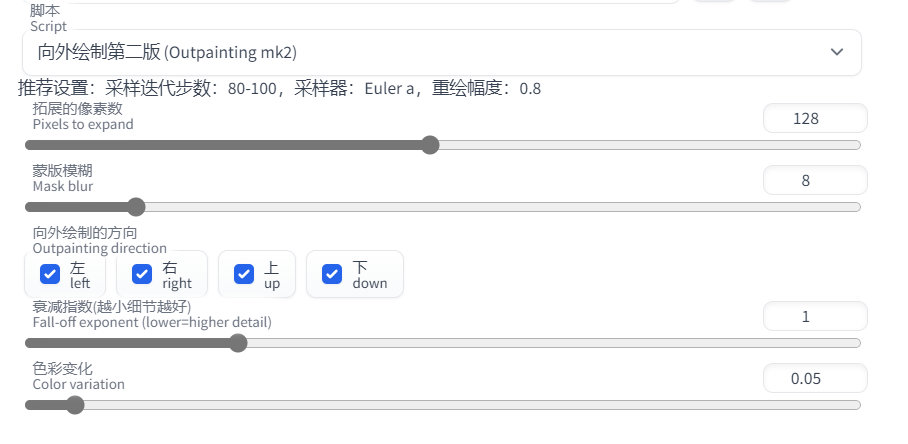Click the Color variation 0.05 input box
Image resolution: width=908 pixels, height=444 pixels.
tap(814, 378)
